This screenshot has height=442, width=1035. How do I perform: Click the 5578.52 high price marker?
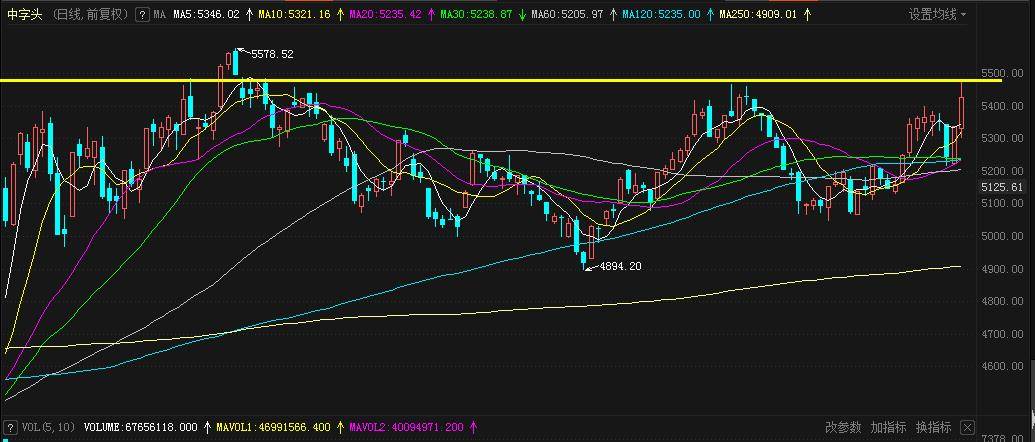[272, 55]
